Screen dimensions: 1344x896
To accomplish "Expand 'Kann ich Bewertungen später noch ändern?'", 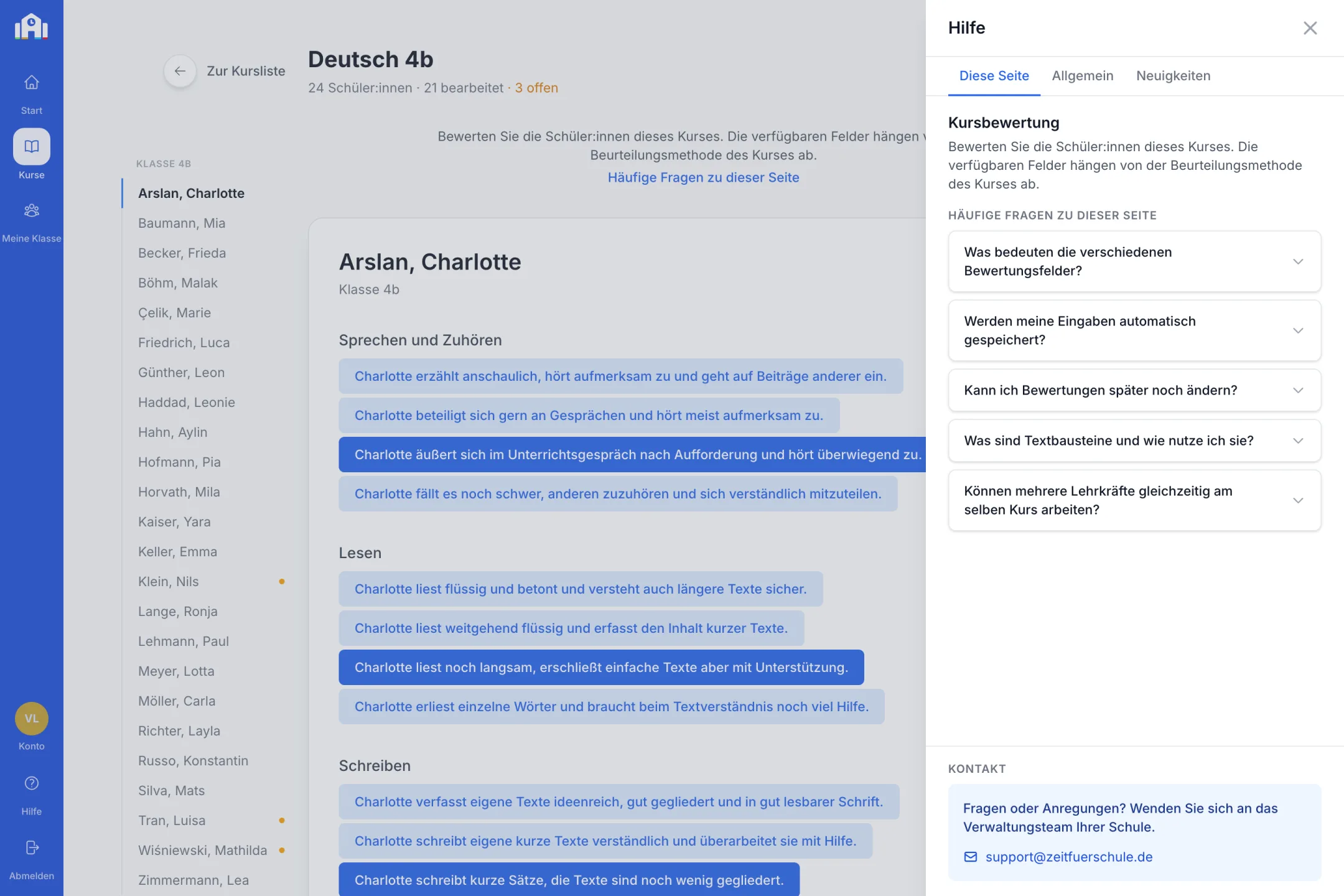I will [x=1134, y=390].
